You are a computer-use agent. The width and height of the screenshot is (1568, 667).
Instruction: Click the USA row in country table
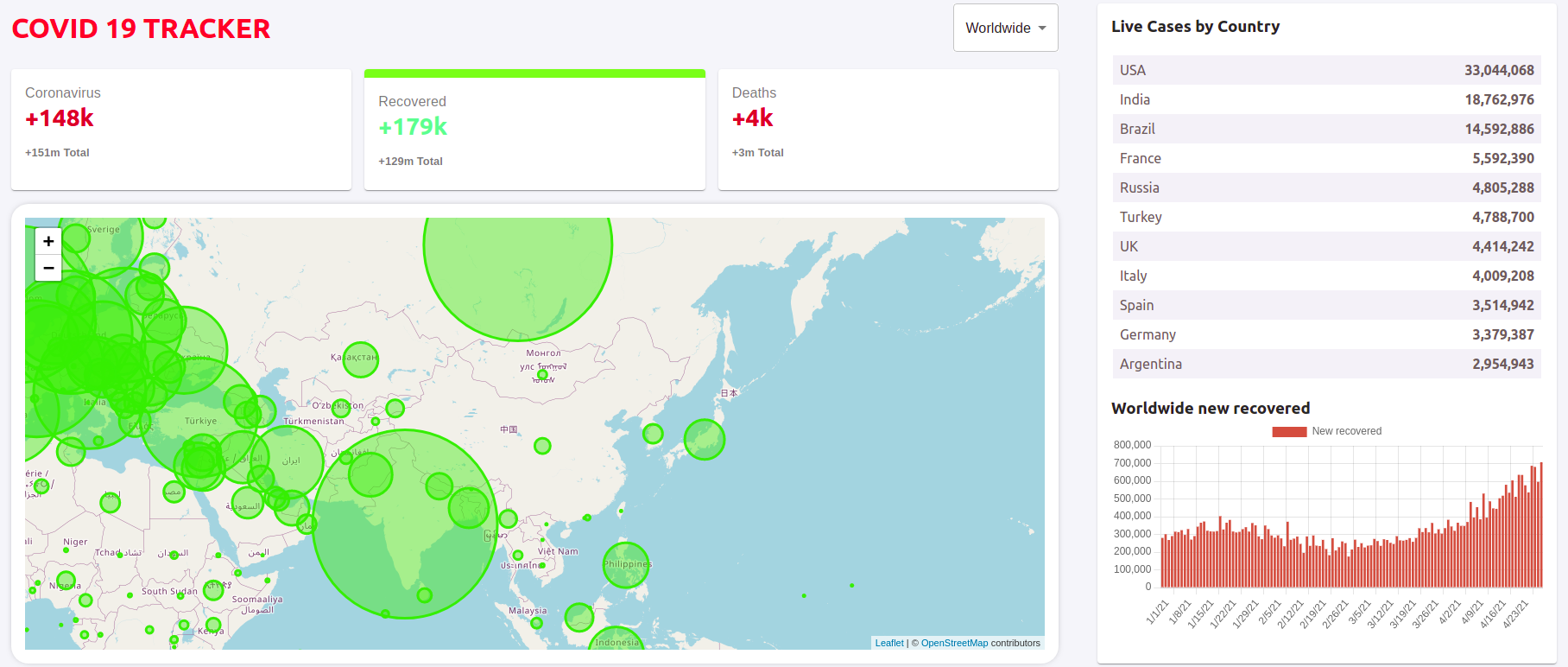(1327, 70)
